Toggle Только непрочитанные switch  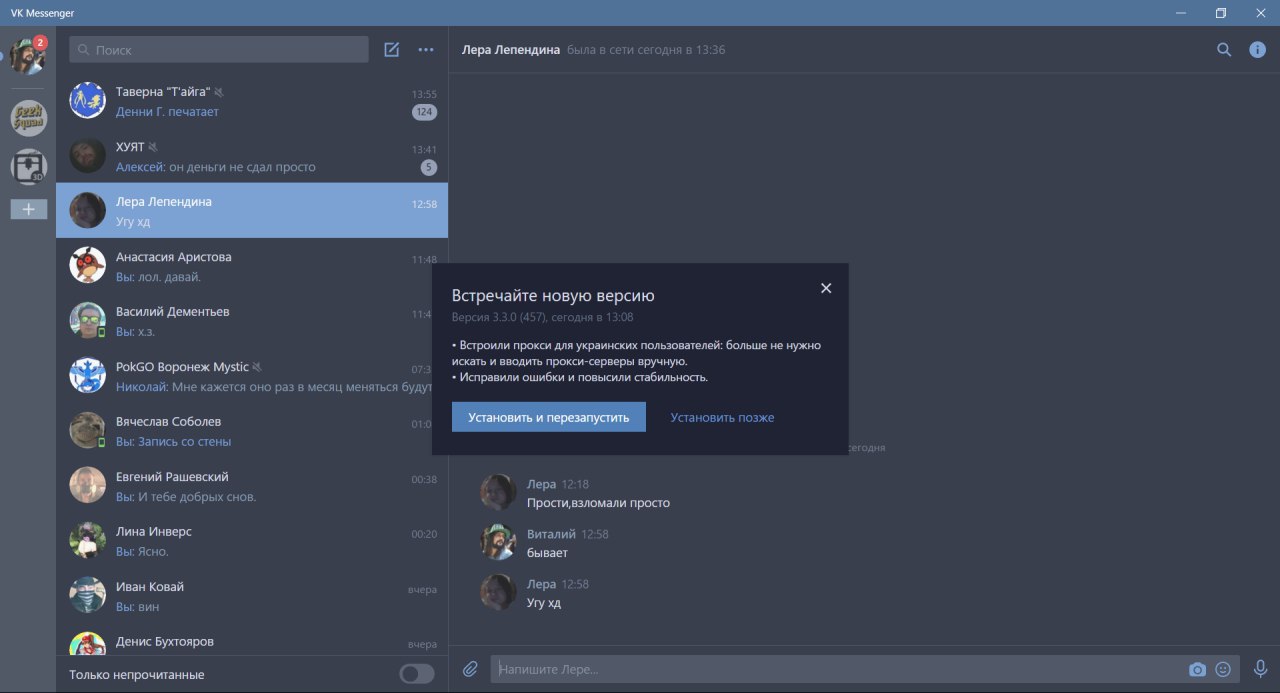point(417,674)
